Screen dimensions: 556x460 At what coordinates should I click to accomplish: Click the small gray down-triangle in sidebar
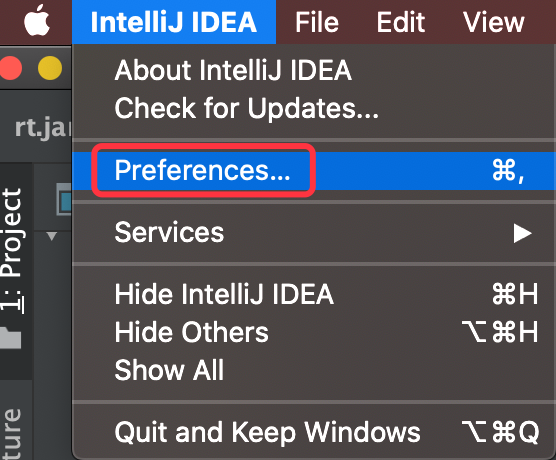52,236
